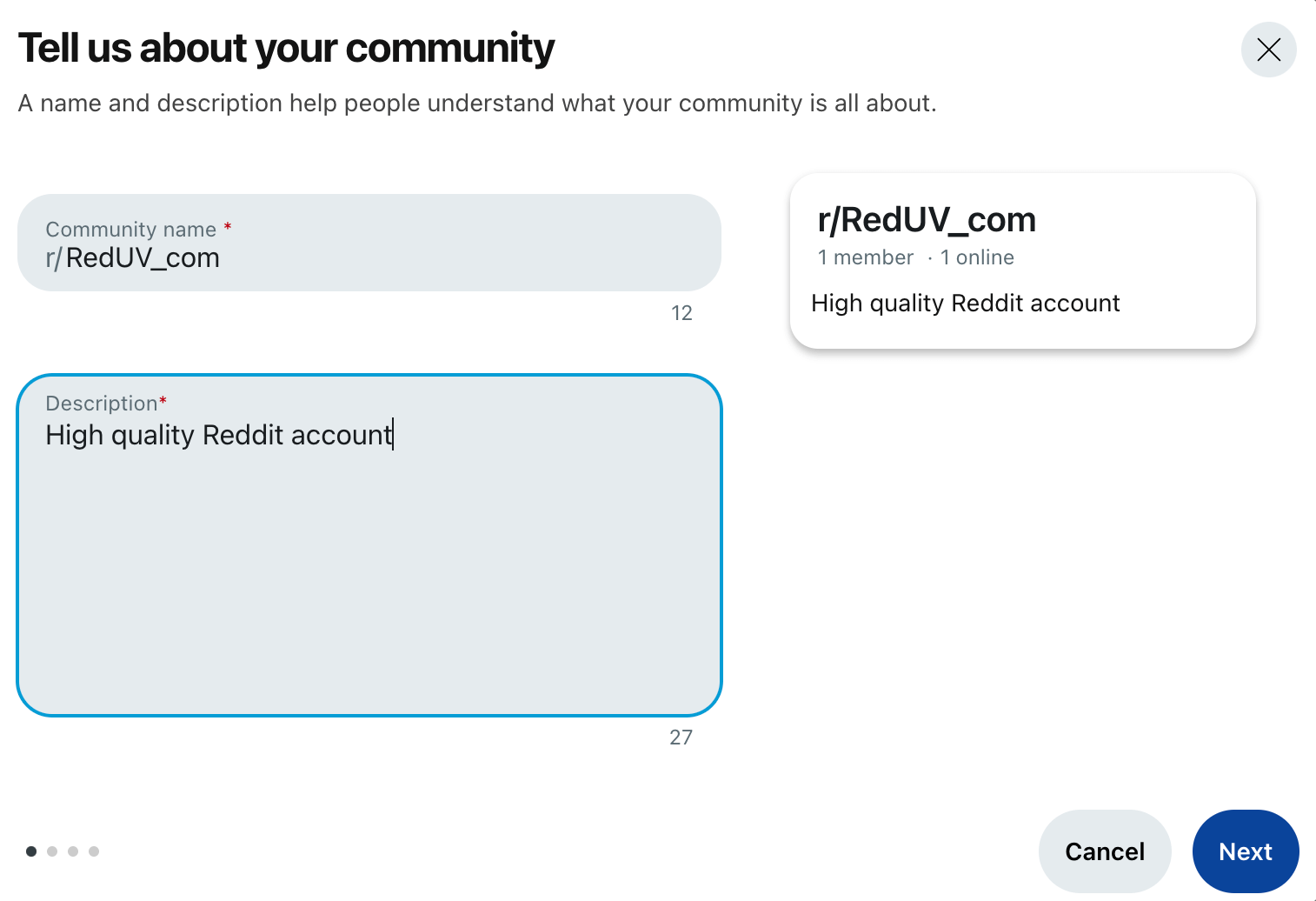Image resolution: width=1316 pixels, height=901 pixels.
Task: Click the close X icon
Action: pos(1268,50)
